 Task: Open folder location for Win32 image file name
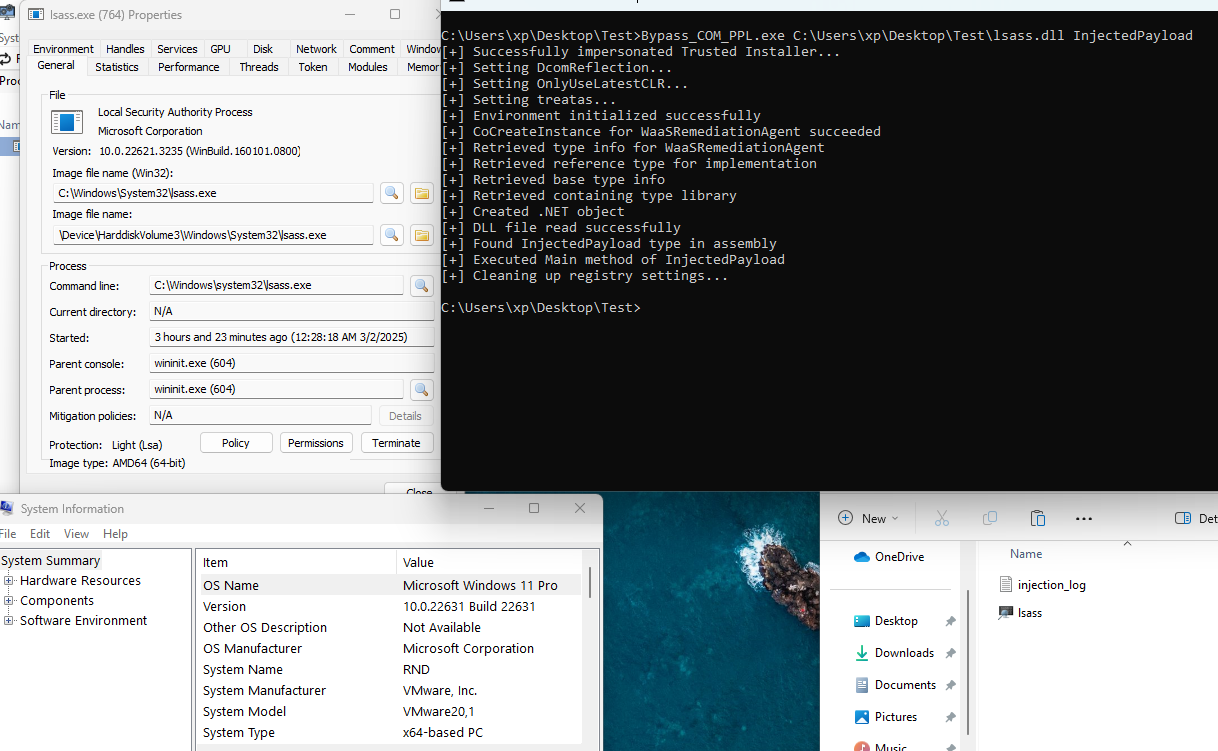(x=422, y=193)
